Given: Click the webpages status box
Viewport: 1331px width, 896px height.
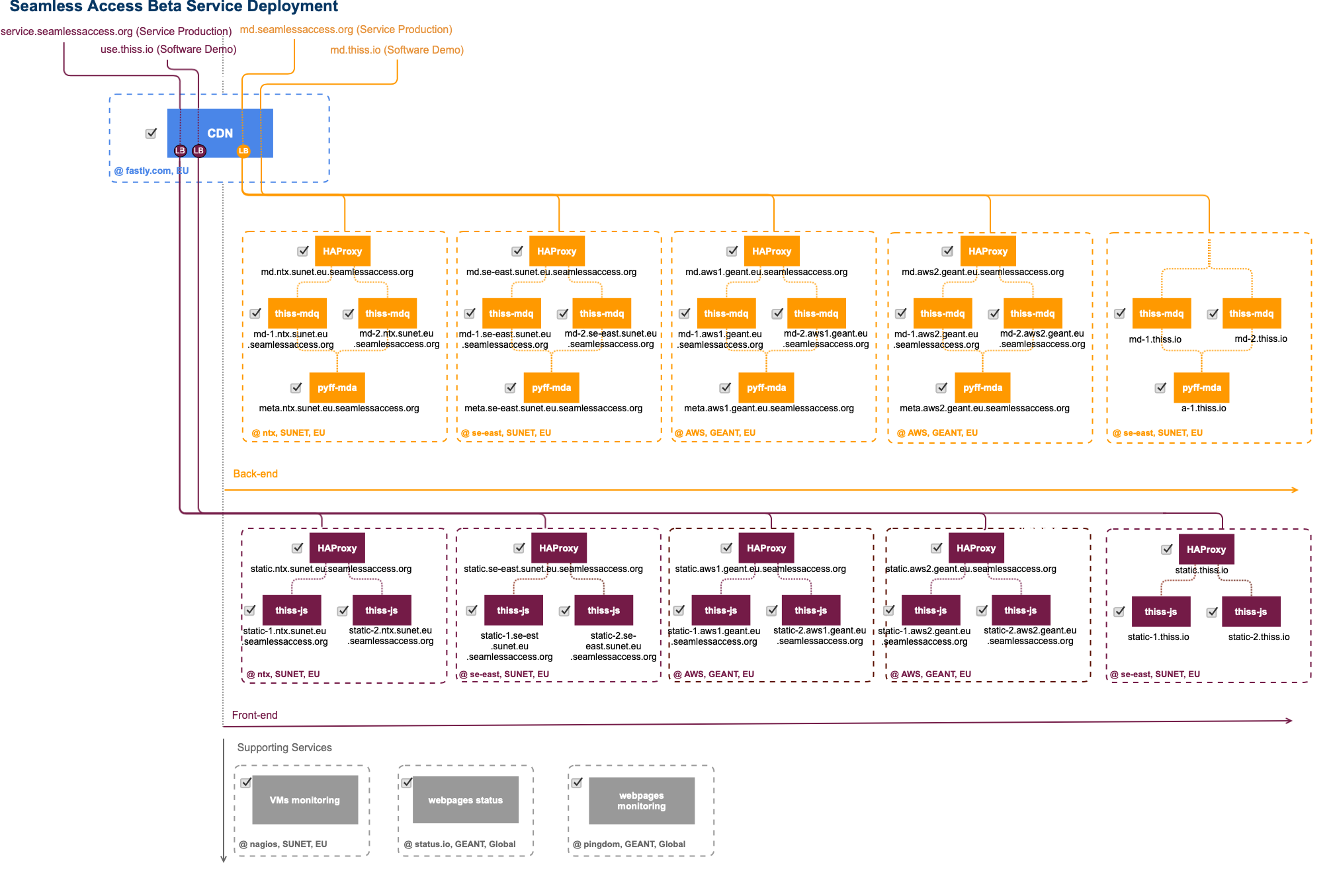Looking at the screenshot, I should click(466, 800).
